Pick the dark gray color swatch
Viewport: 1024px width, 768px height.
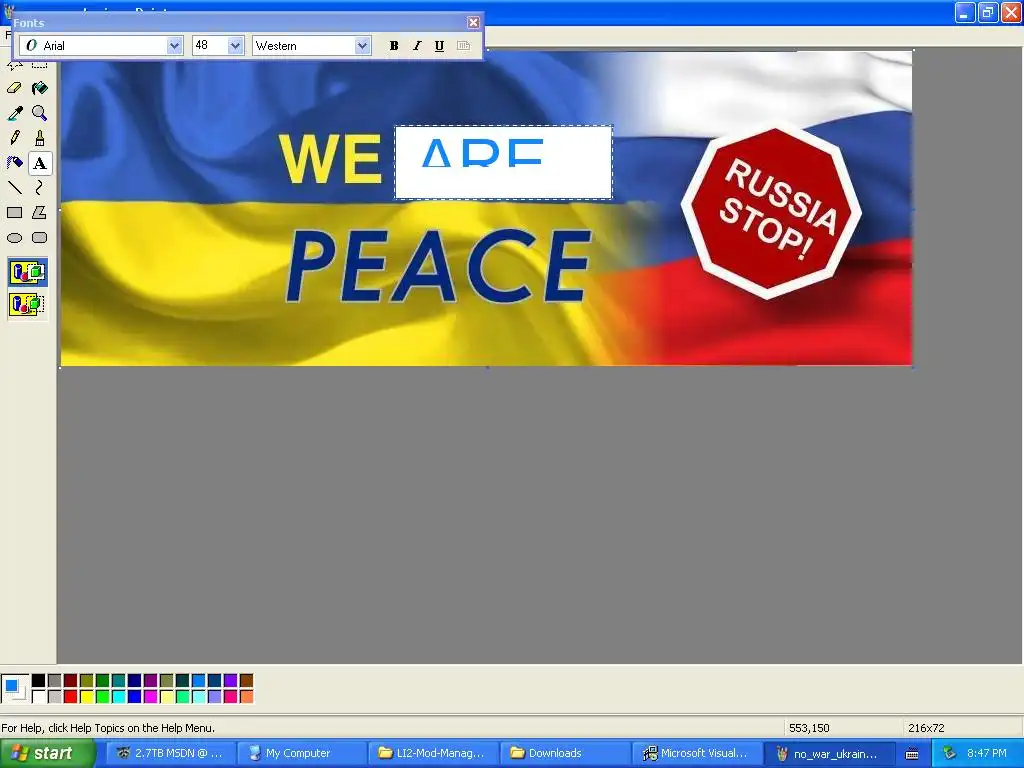(54, 680)
